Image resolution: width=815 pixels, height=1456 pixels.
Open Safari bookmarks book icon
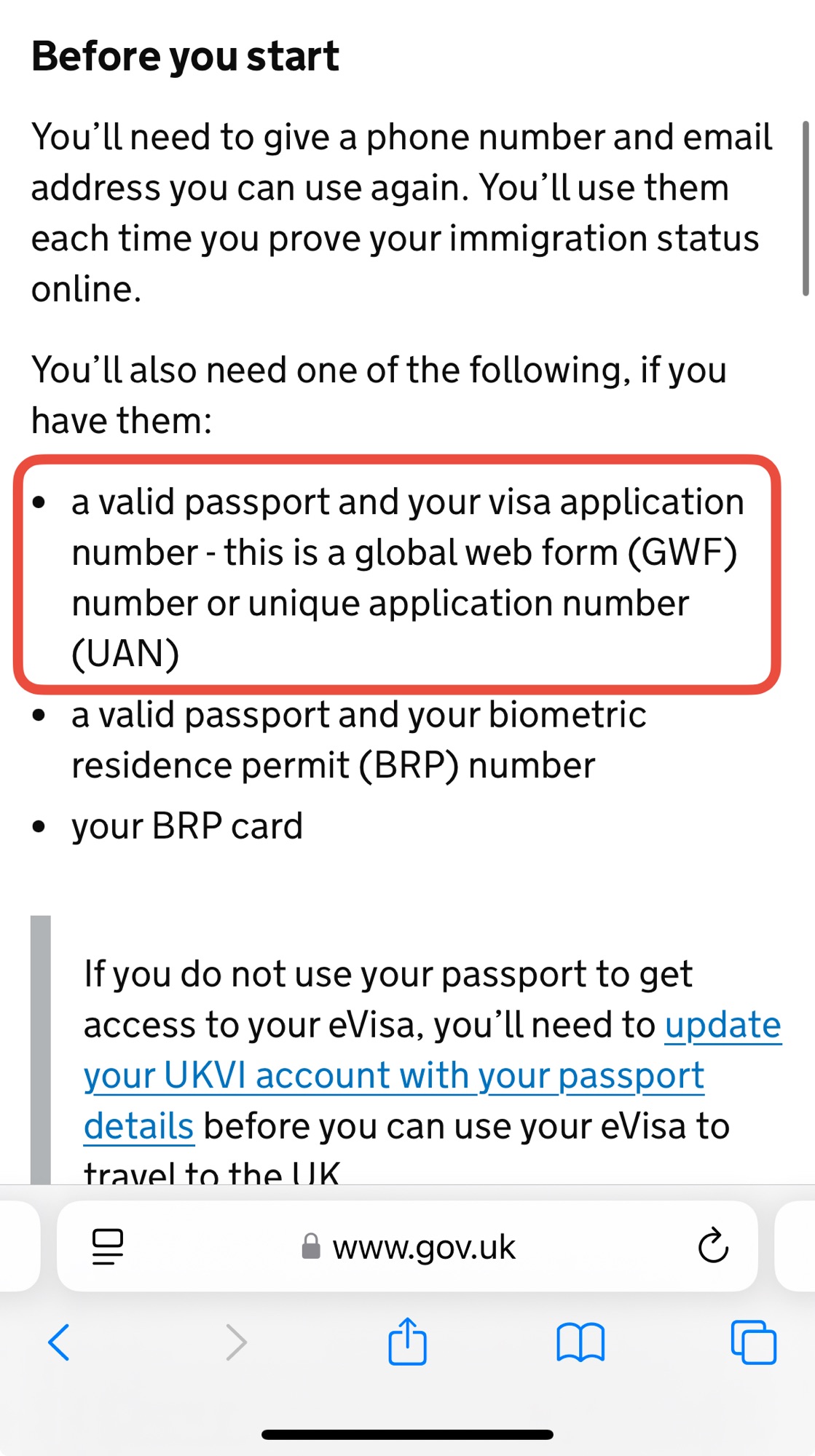point(580,1342)
